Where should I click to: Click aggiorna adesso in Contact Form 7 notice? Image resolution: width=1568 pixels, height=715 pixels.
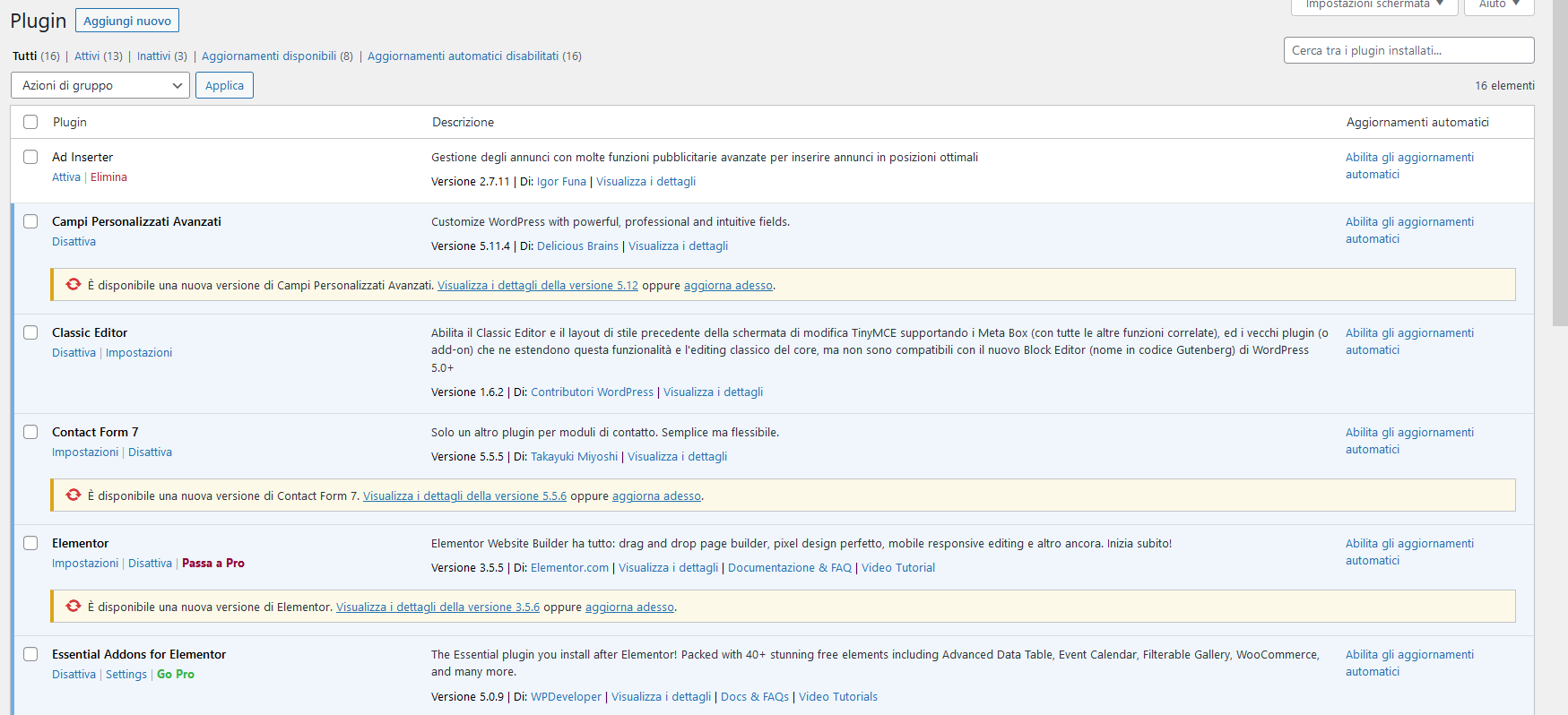656,496
